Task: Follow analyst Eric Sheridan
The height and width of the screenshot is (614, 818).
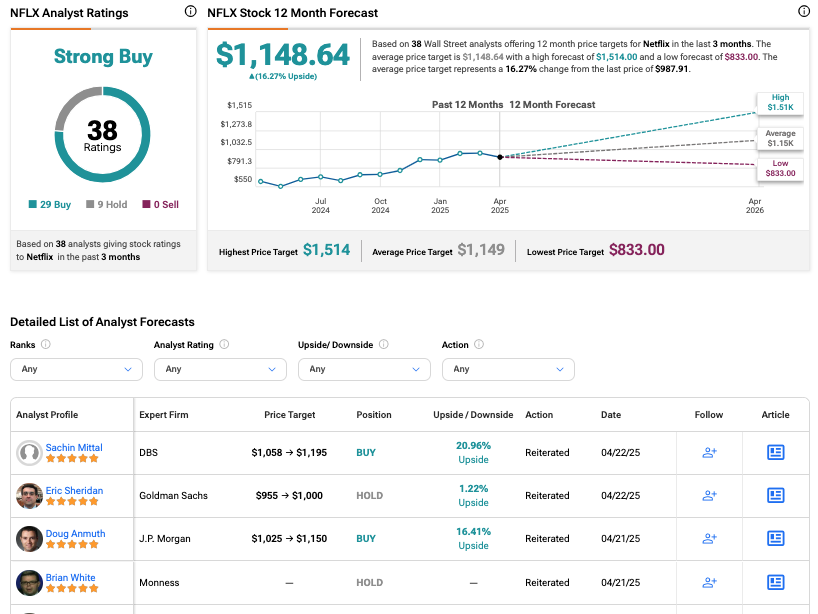Action: (x=709, y=496)
